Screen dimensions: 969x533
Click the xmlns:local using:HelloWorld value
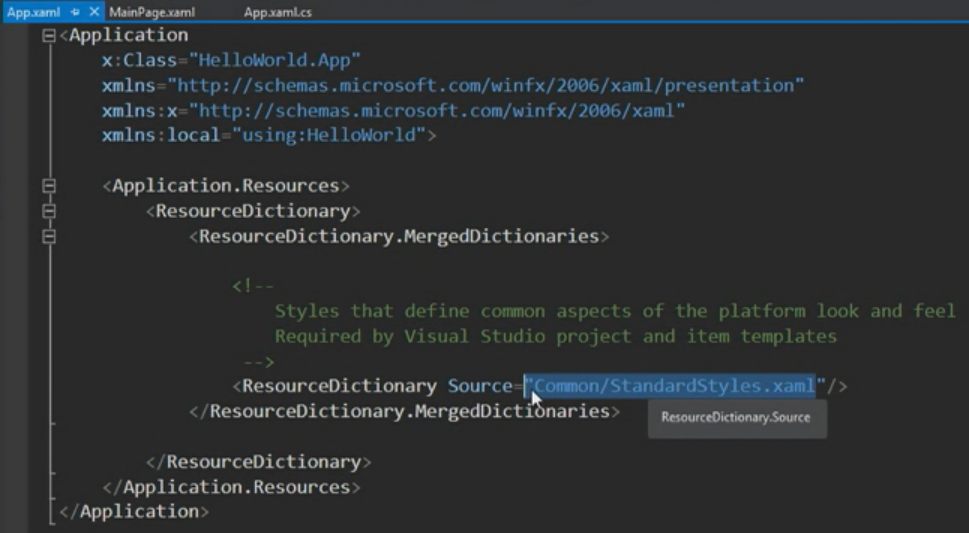[x=329, y=135]
